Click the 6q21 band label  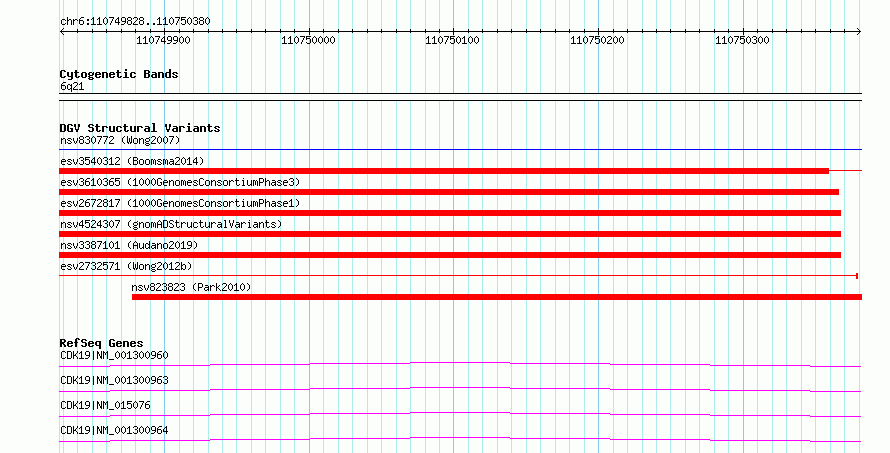click(x=72, y=86)
